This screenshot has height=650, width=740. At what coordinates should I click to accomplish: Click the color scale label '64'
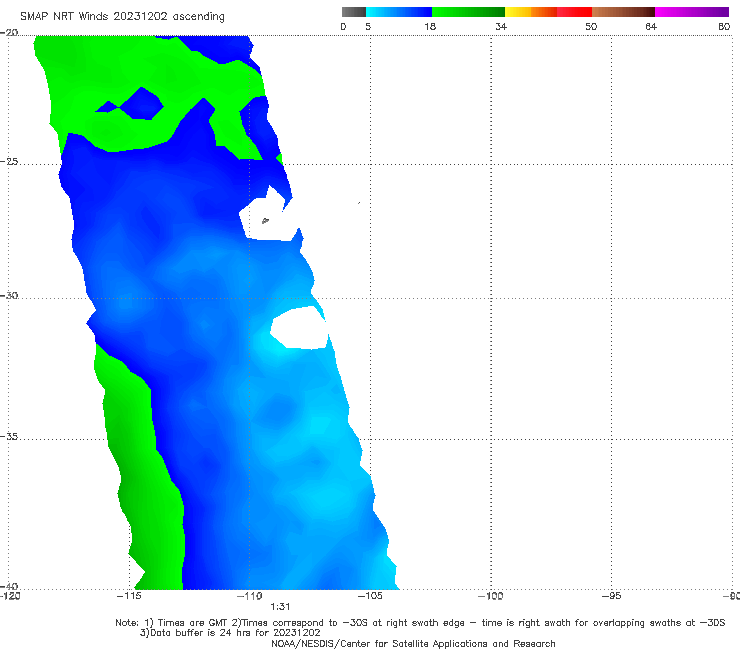pos(651,26)
